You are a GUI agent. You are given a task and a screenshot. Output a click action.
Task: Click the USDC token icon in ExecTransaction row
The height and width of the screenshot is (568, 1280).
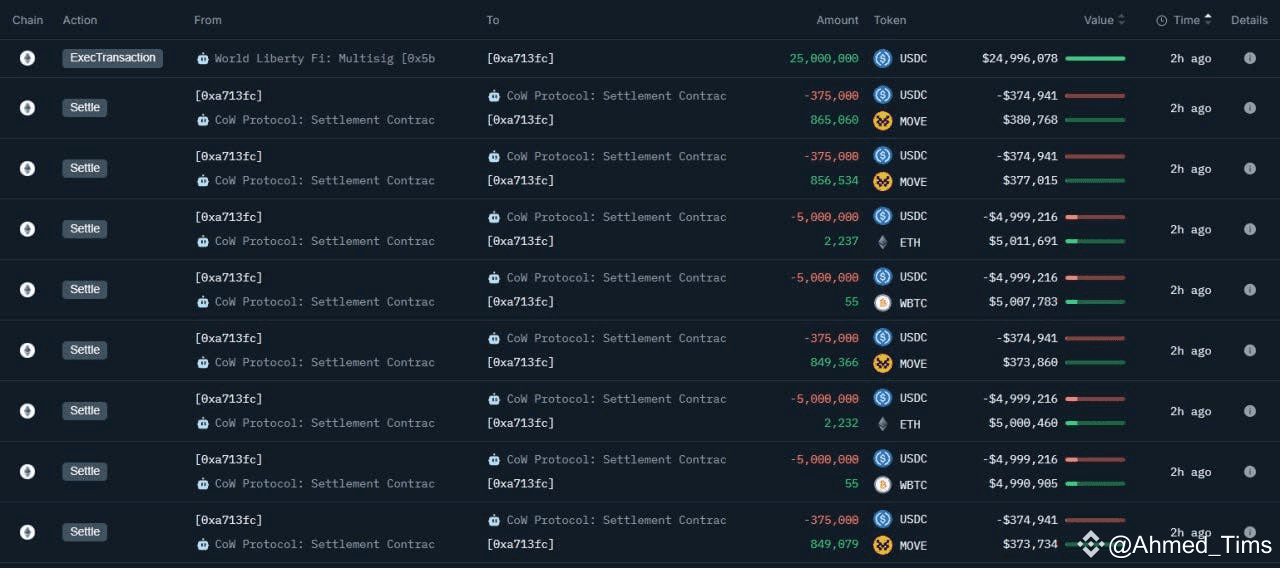(882, 58)
